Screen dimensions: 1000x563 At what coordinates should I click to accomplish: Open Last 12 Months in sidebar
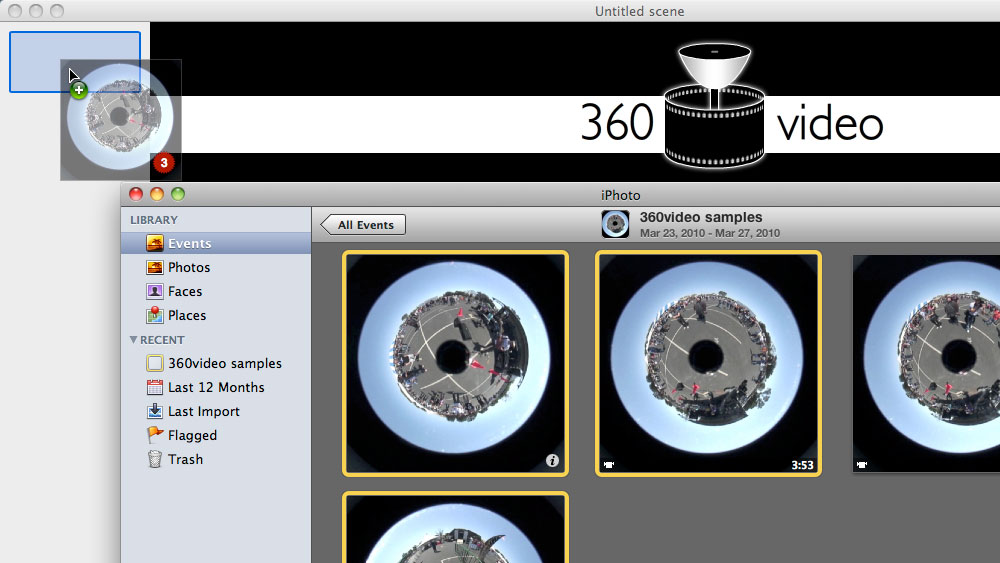click(x=216, y=388)
